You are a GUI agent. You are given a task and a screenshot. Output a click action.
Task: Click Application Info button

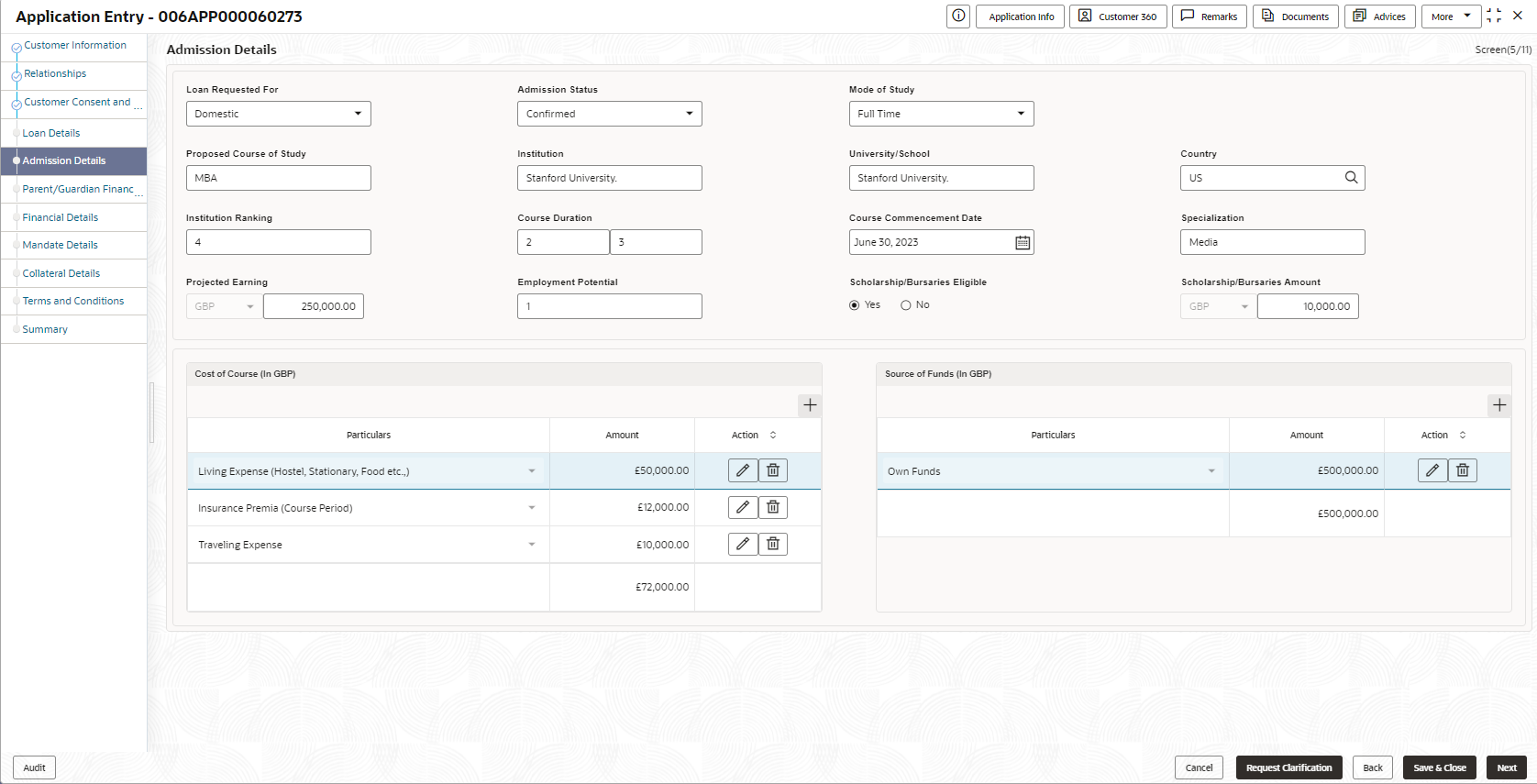point(1021,17)
